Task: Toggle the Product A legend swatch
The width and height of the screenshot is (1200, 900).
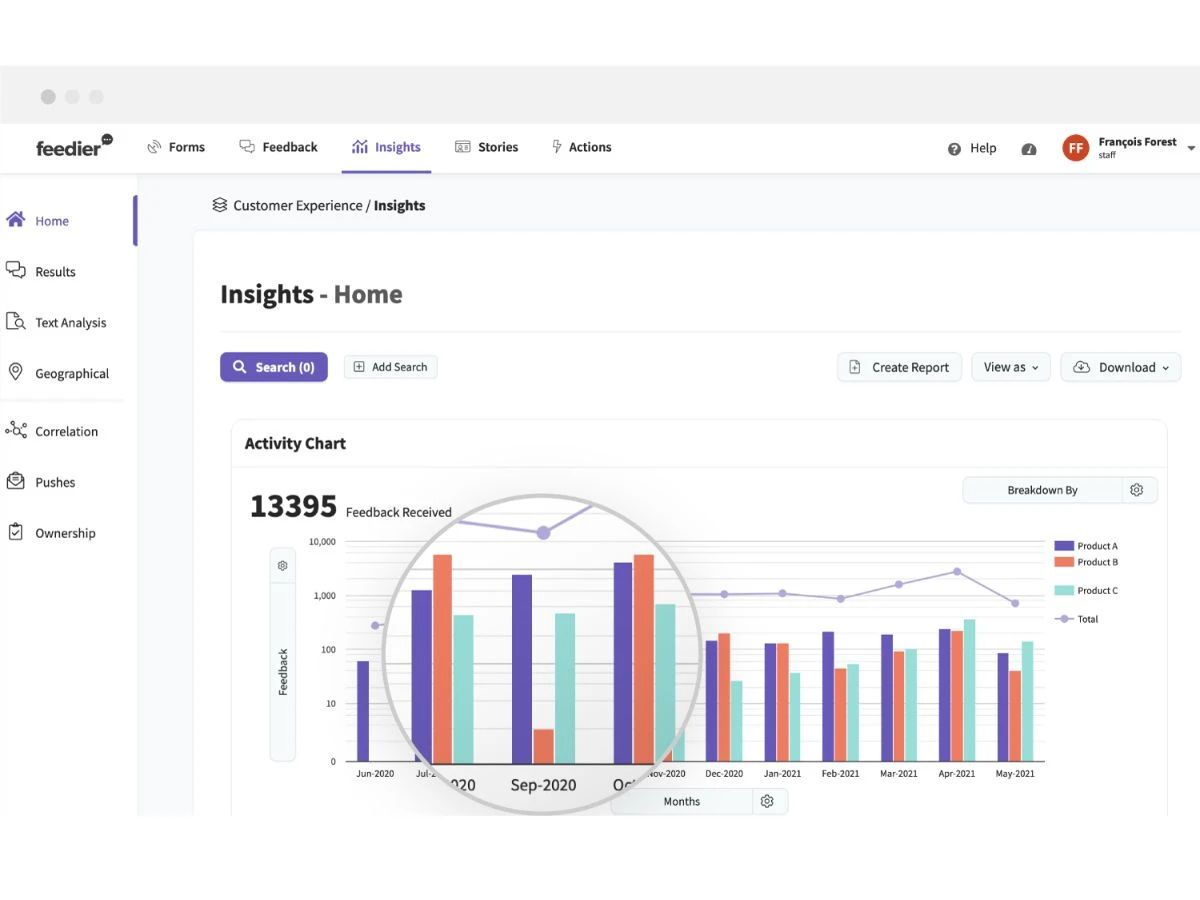Action: click(1064, 546)
